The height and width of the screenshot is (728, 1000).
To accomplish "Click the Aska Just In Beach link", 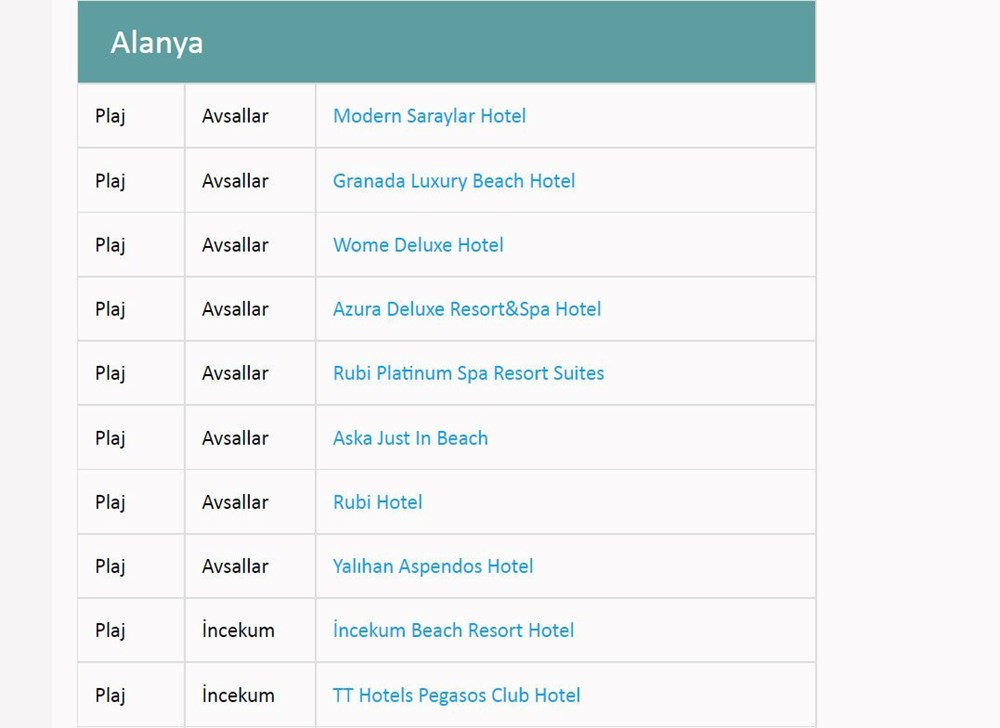I will 410,438.
